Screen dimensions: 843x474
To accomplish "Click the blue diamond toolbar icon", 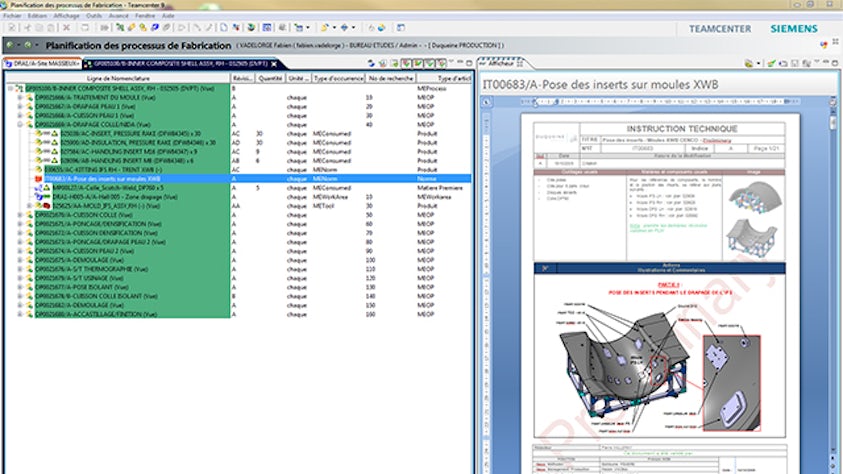I will pyautogui.click(x=345, y=28).
